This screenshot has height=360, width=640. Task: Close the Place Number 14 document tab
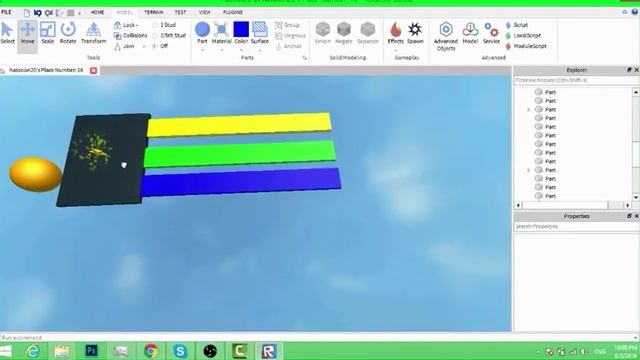point(93,70)
